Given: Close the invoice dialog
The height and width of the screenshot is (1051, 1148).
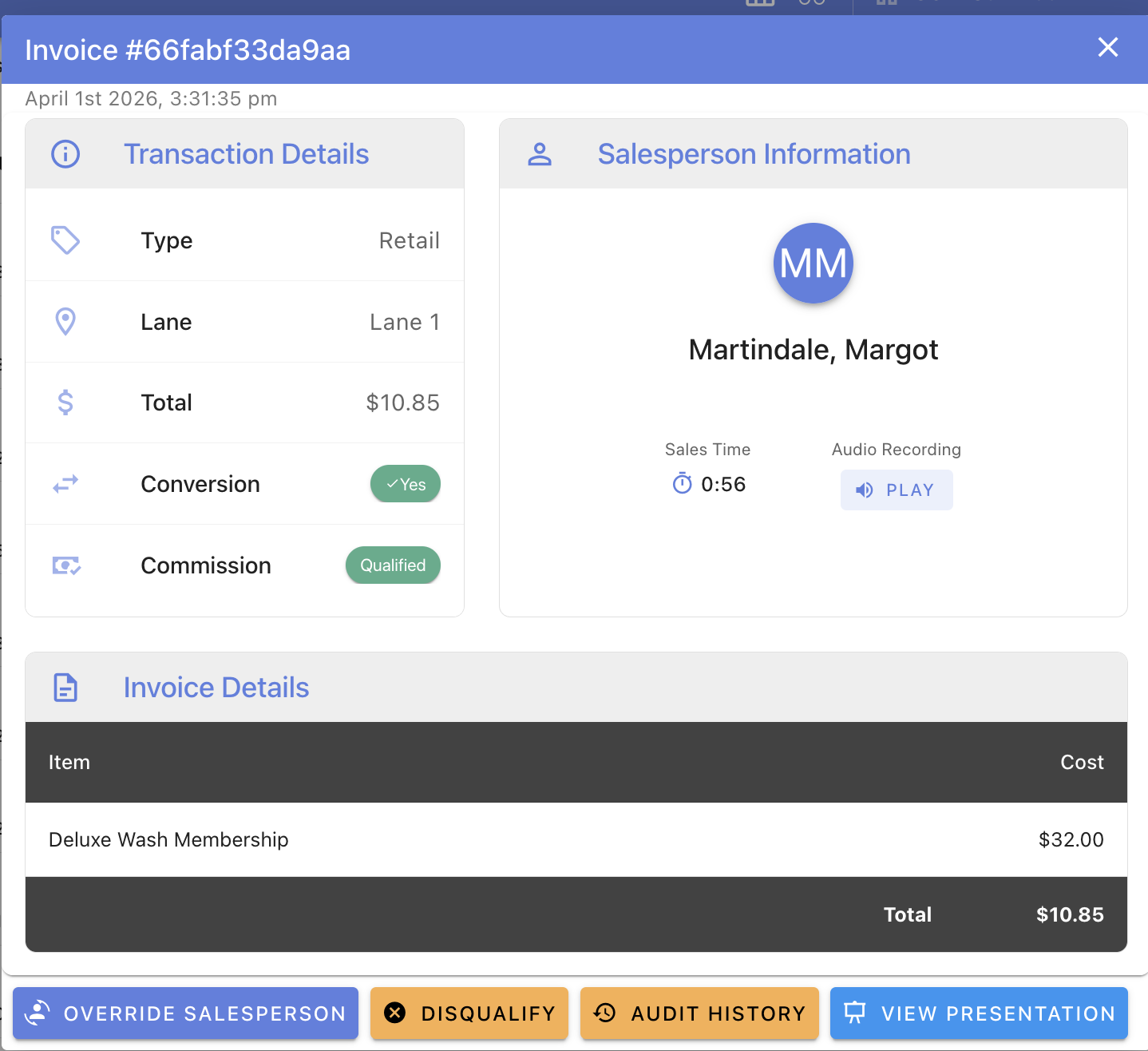Looking at the screenshot, I should [1108, 47].
